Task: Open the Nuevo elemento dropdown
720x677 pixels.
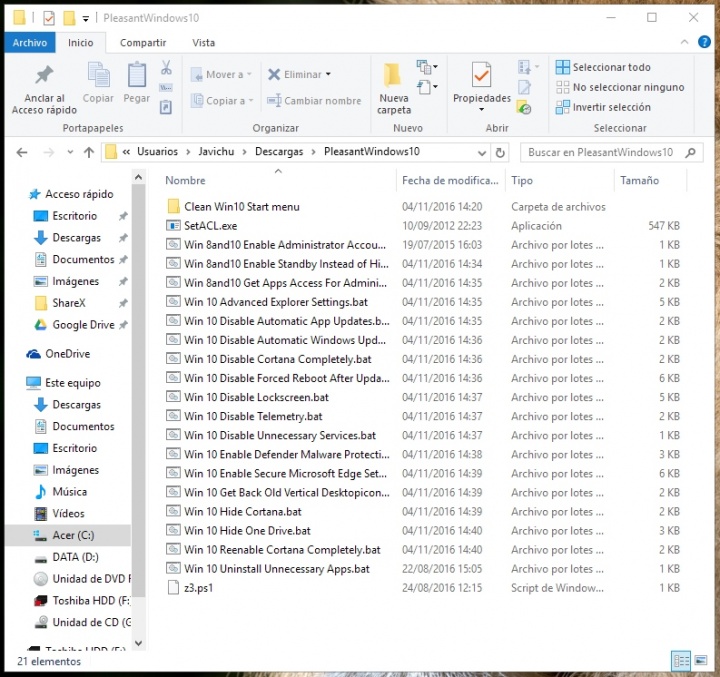Action: point(427,67)
